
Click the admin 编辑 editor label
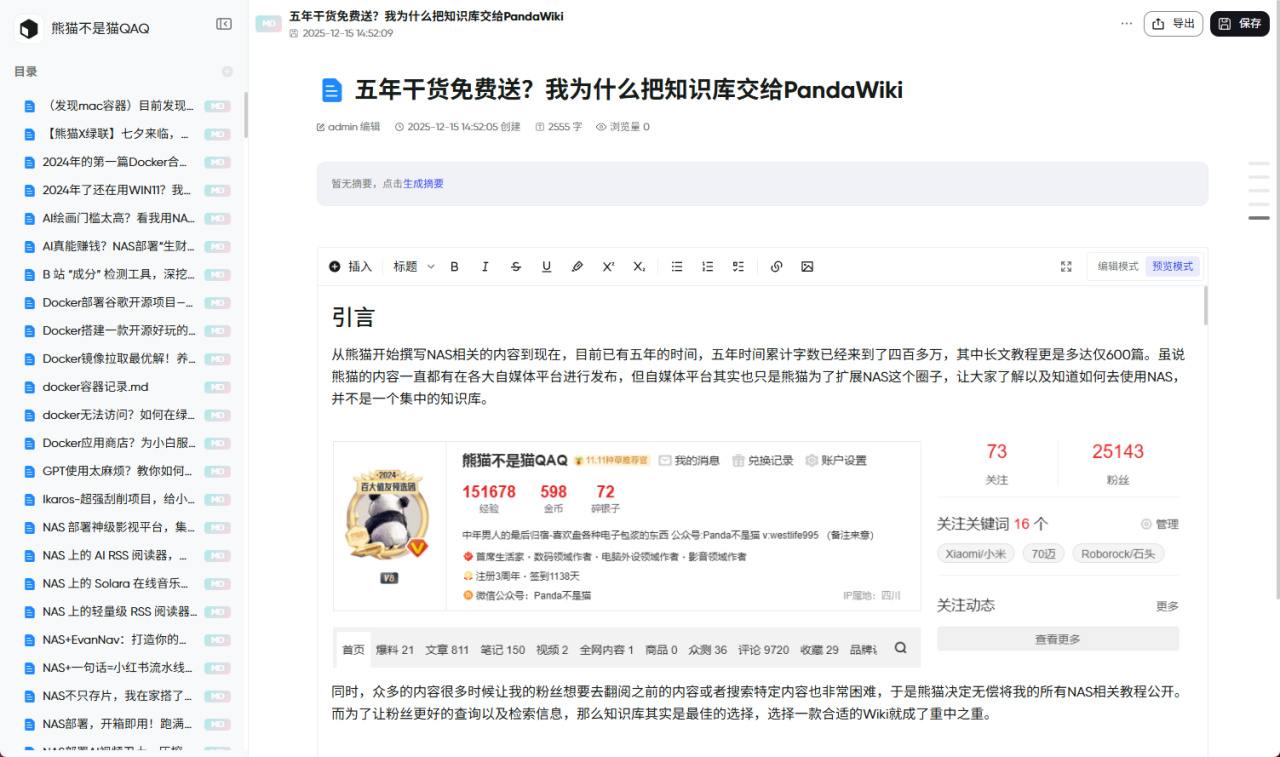coord(348,127)
